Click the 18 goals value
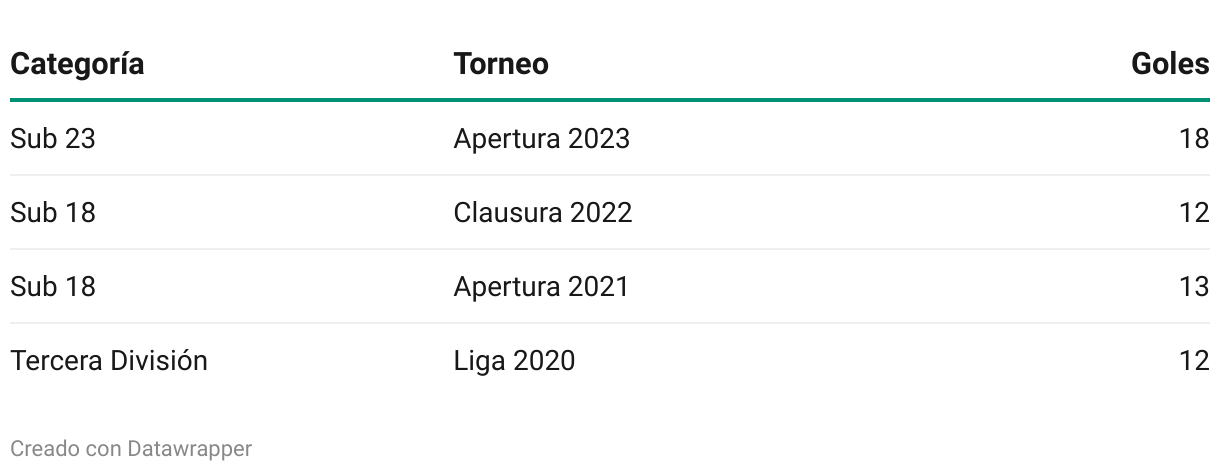 coord(1194,138)
